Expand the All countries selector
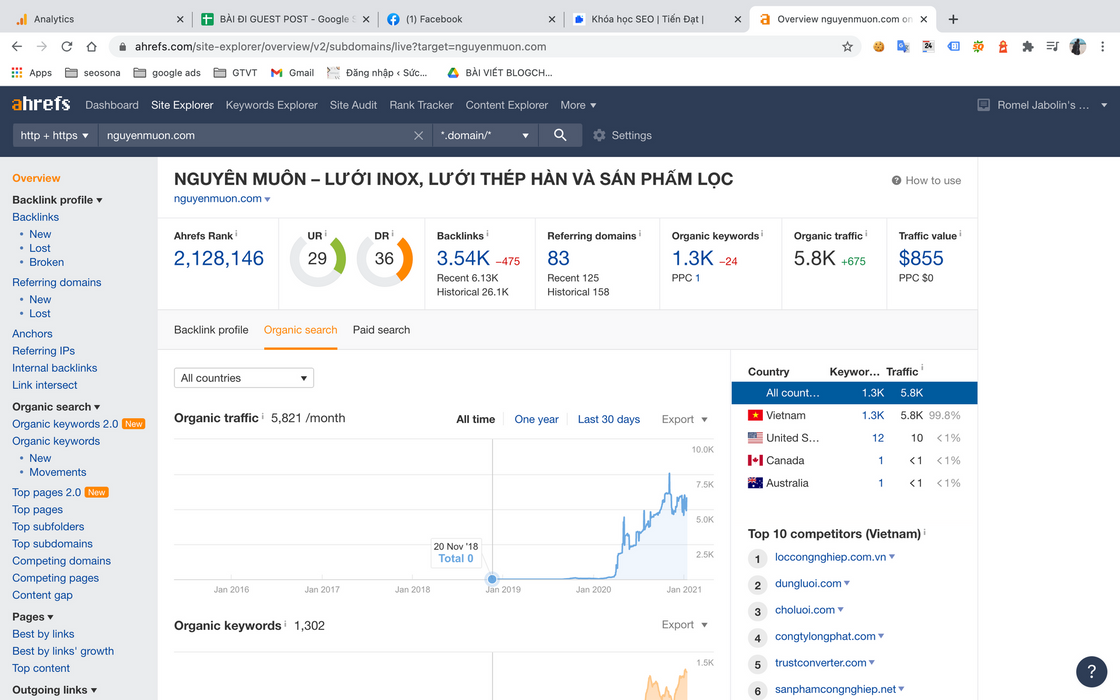Viewport: 1120px width, 700px height. point(244,378)
